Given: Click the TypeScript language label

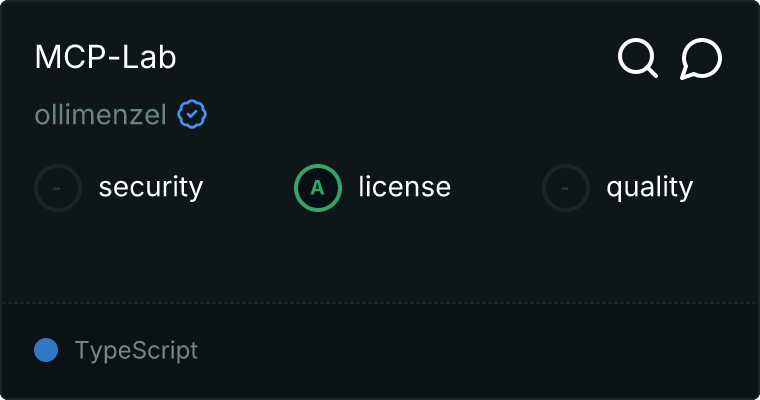Looking at the screenshot, I should [136, 351].
